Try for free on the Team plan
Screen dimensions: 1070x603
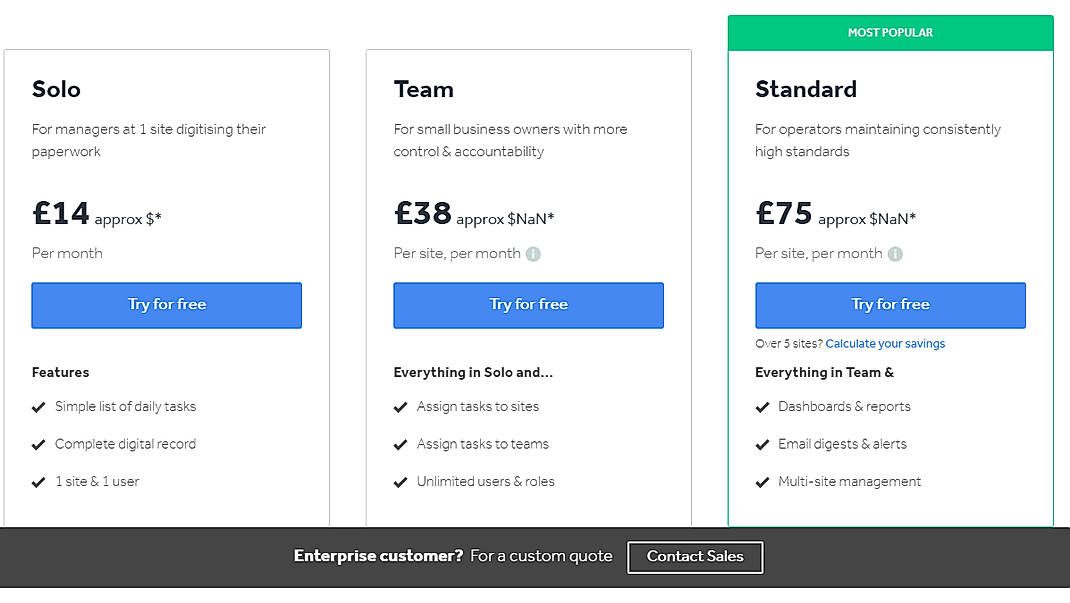[x=528, y=305]
